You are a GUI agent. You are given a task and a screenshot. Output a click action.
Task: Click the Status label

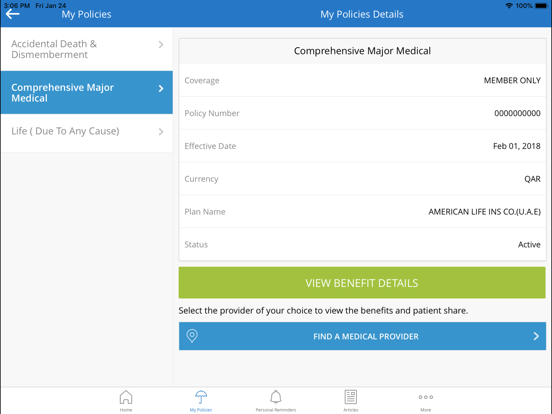[196, 245]
